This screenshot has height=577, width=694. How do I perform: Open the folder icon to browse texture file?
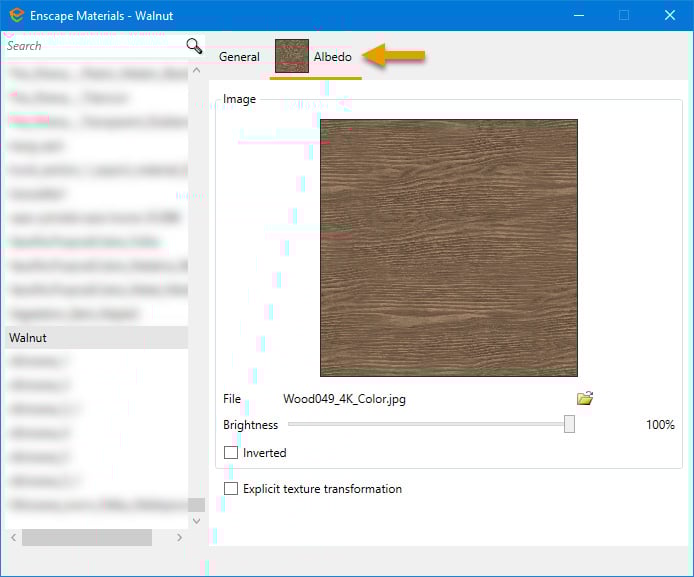point(585,399)
